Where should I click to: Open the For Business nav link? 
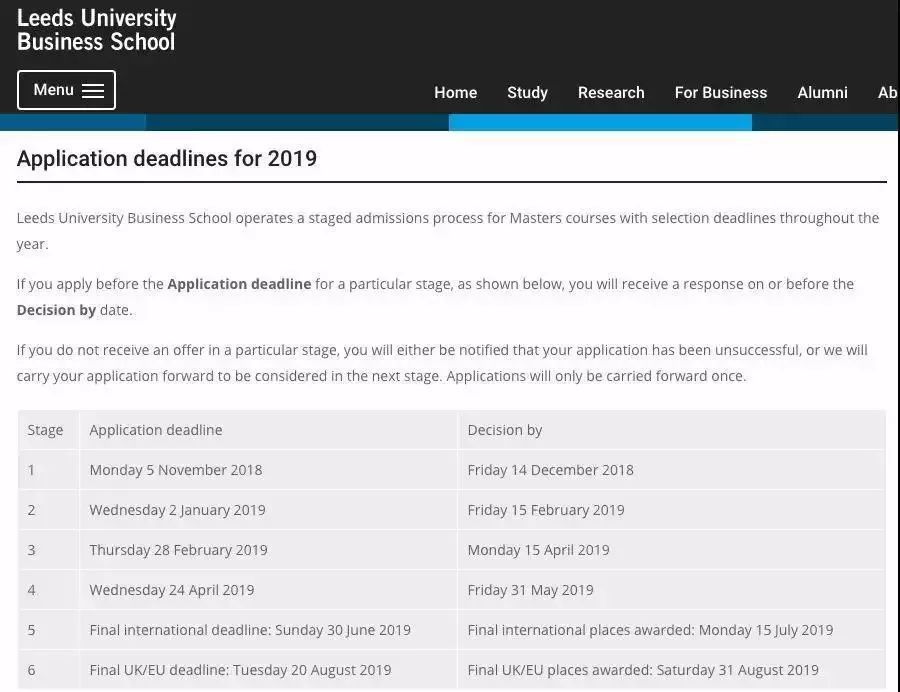(720, 92)
